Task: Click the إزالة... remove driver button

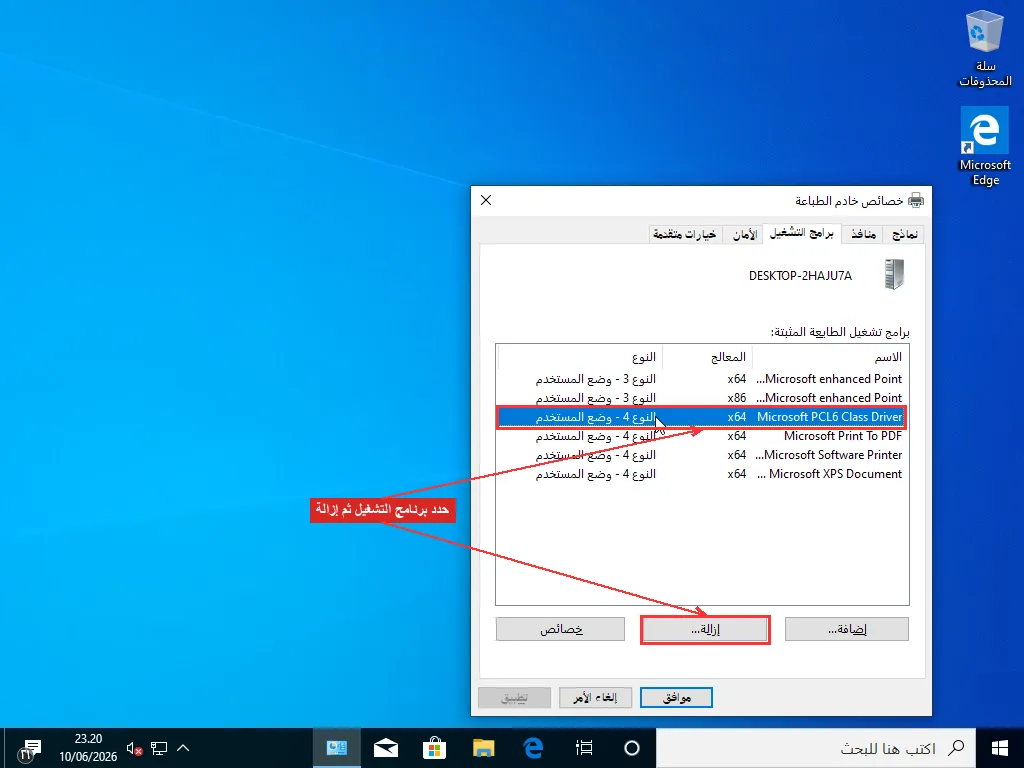Action: pos(705,630)
